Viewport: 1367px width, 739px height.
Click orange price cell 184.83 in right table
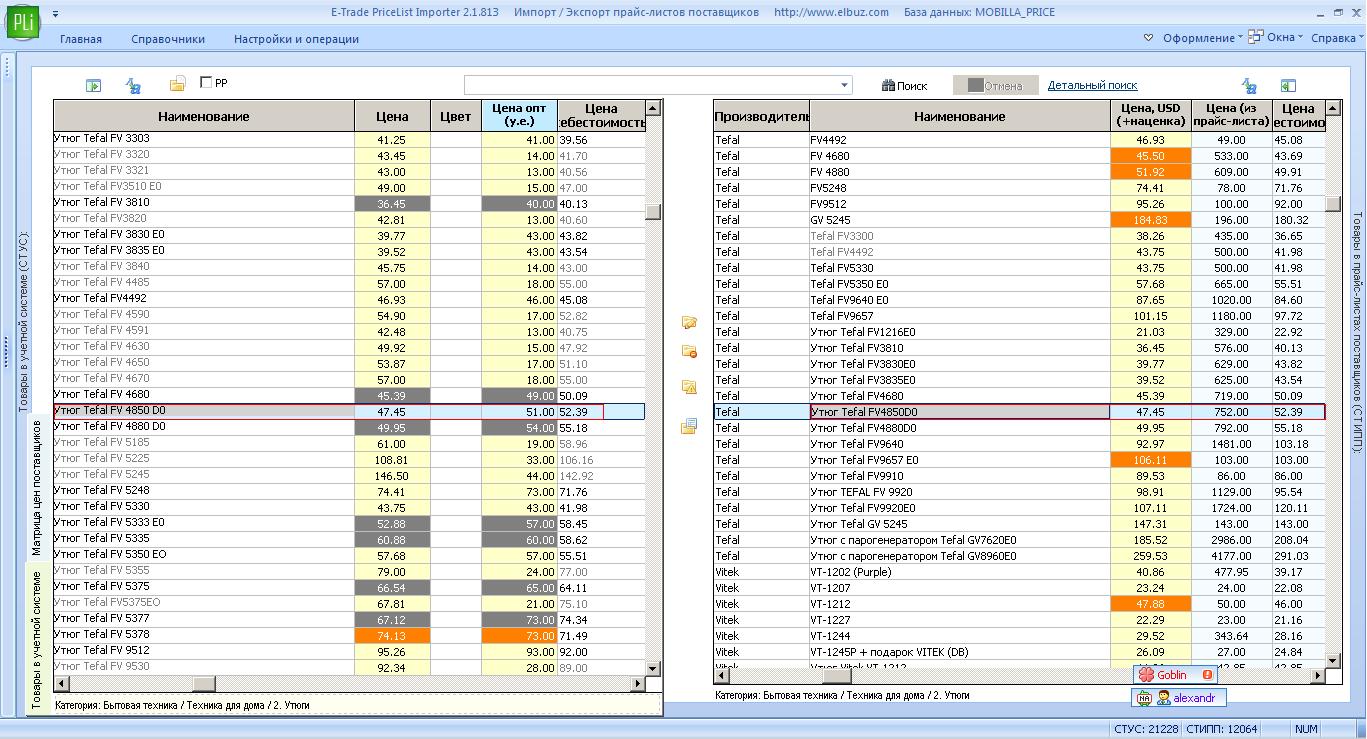click(1150, 220)
